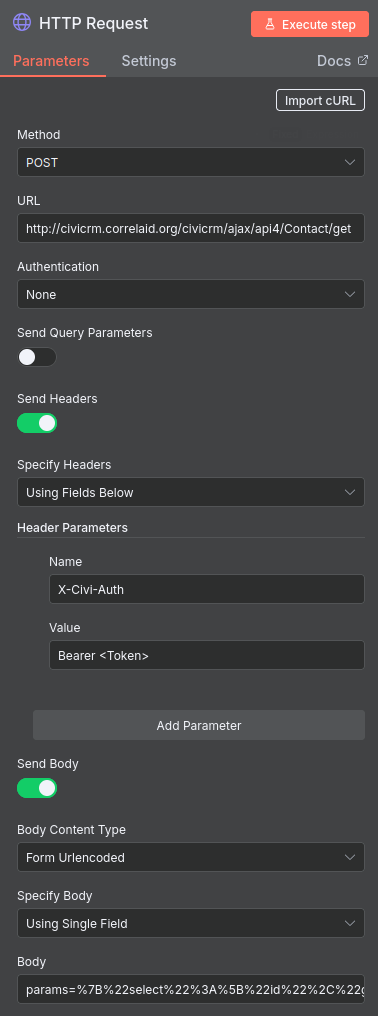The image size is (378, 1016).
Task: Open the Authentication dropdown set to None
Action: click(x=191, y=294)
